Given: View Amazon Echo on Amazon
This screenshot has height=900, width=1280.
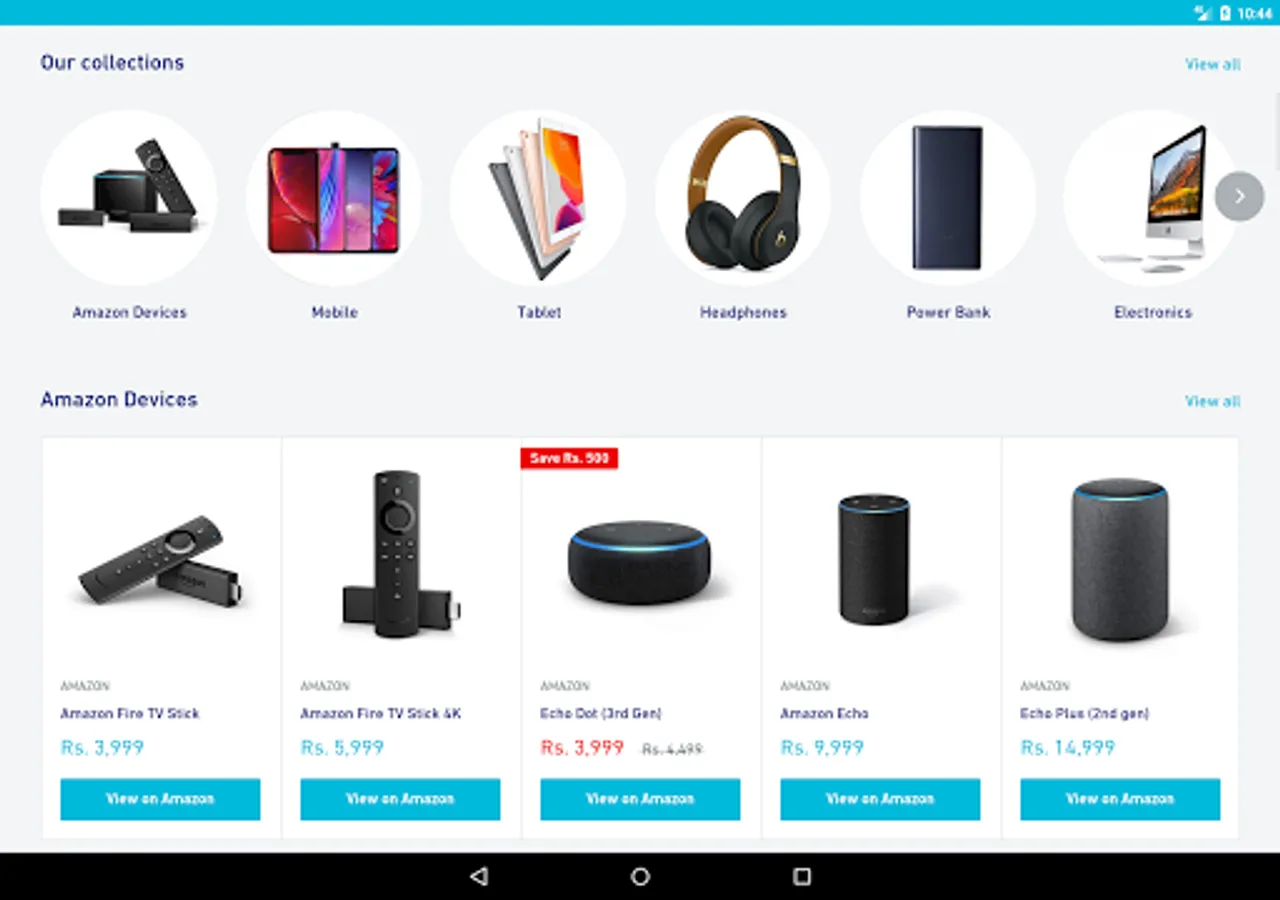Looking at the screenshot, I should (880, 799).
